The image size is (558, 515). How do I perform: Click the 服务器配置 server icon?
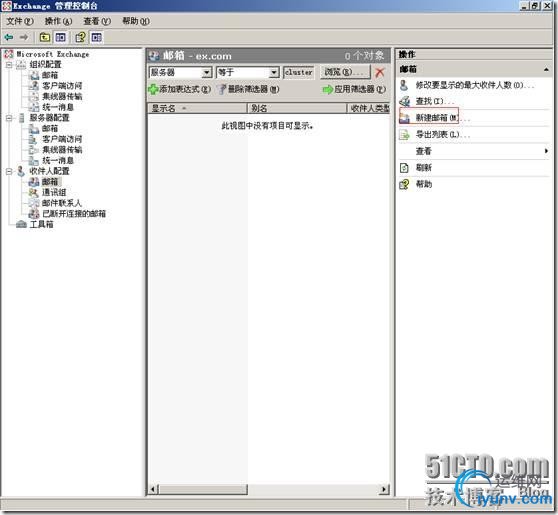(21, 118)
